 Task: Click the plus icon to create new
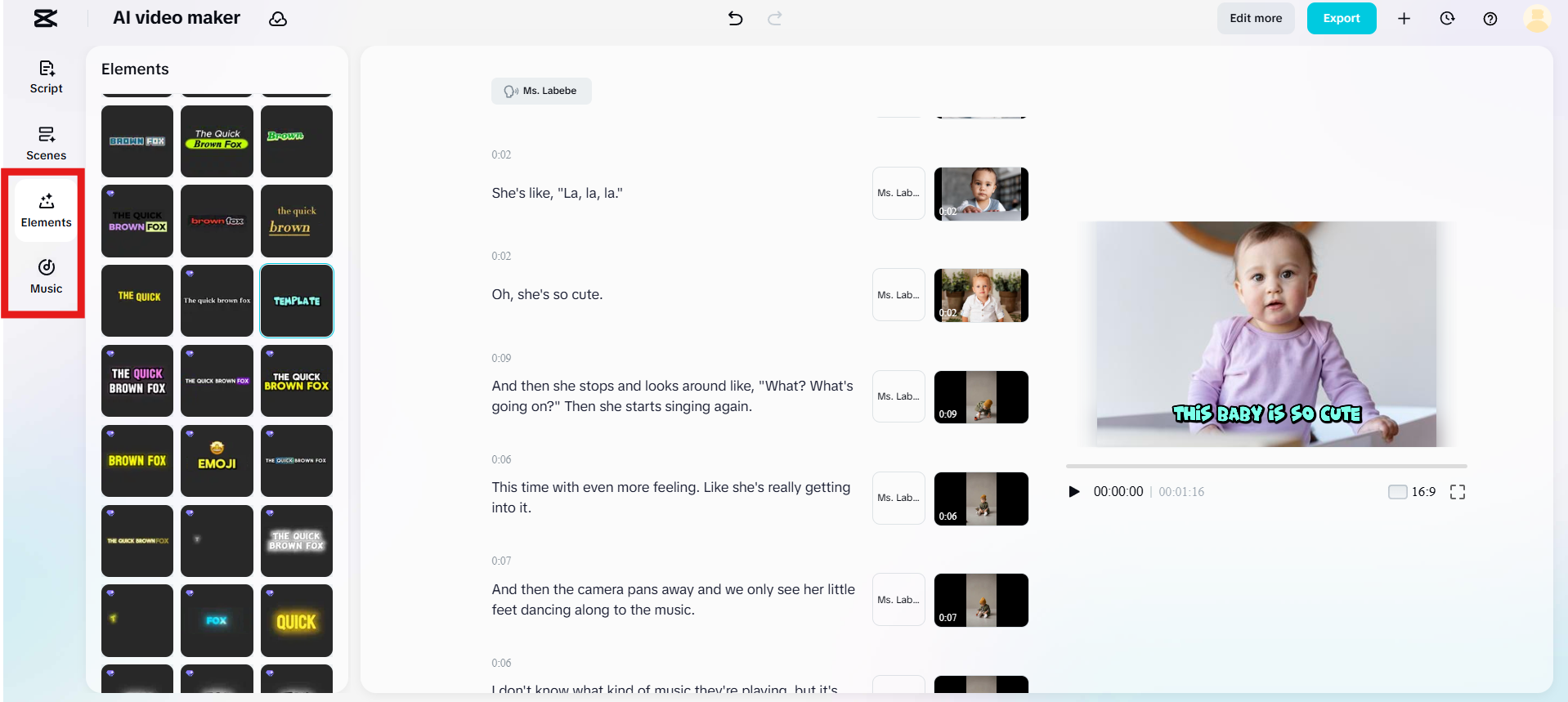tap(1404, 18)
